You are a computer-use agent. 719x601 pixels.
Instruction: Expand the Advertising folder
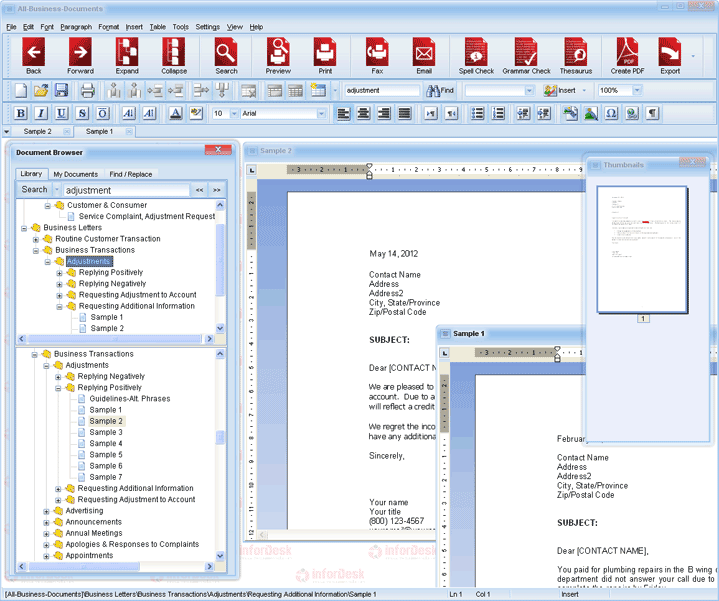click(46, 511)
